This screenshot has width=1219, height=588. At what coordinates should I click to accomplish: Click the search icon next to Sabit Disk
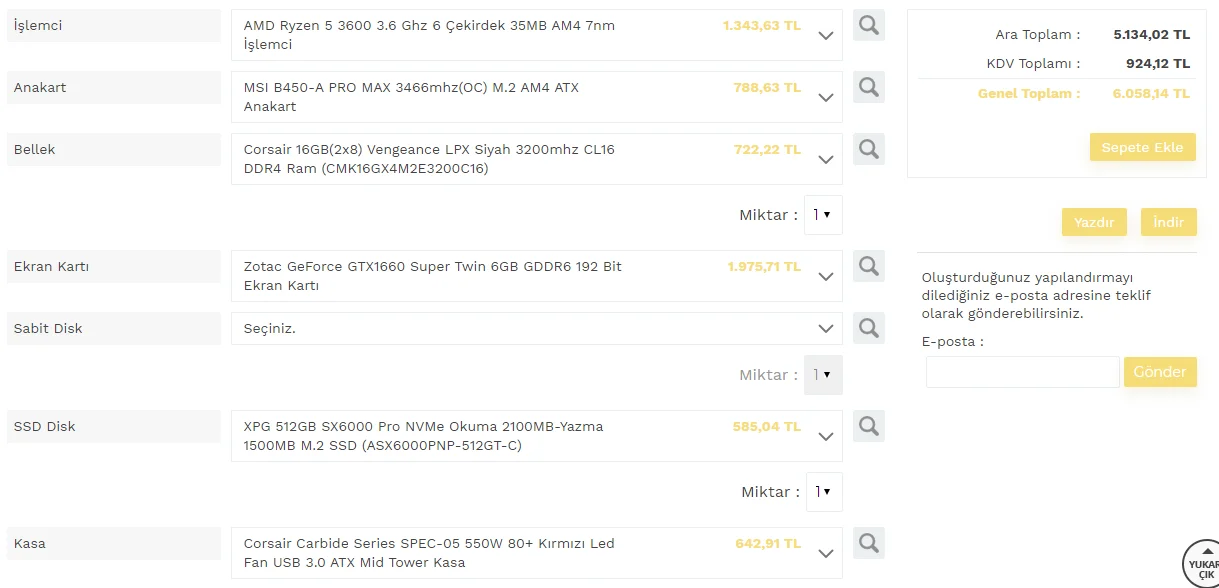pos(869,329)
